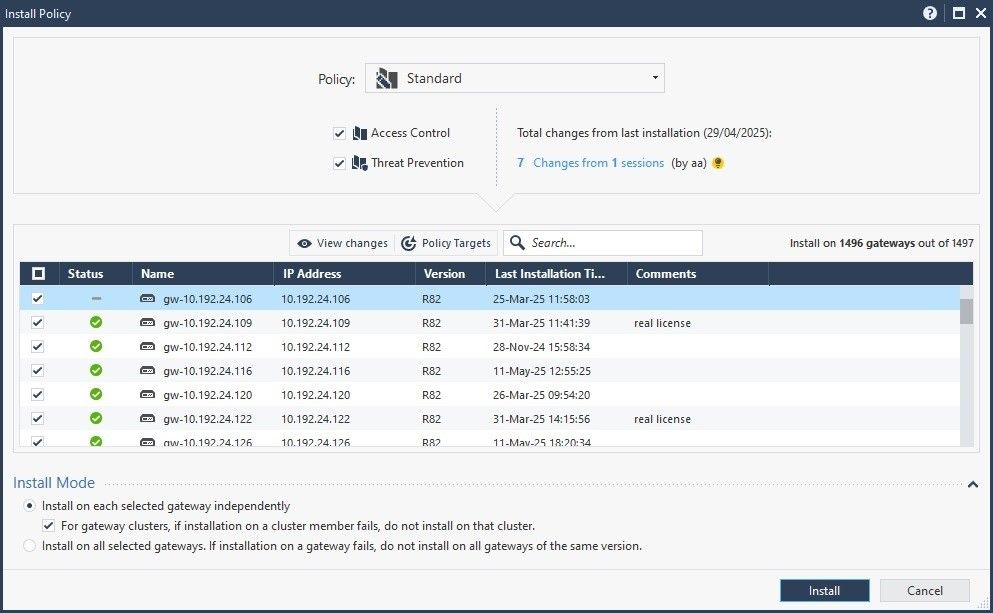Open Policy Targets
Viewport: 993px width, 613px height.
pos(446,243)
